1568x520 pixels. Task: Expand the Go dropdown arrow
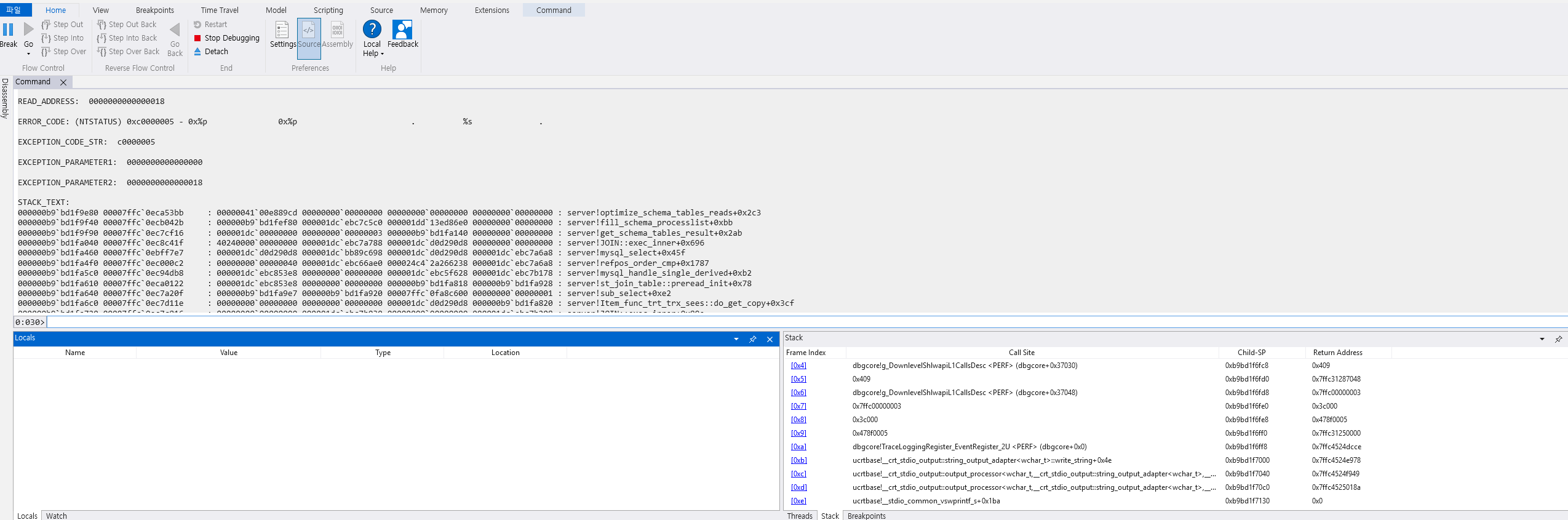28,54
